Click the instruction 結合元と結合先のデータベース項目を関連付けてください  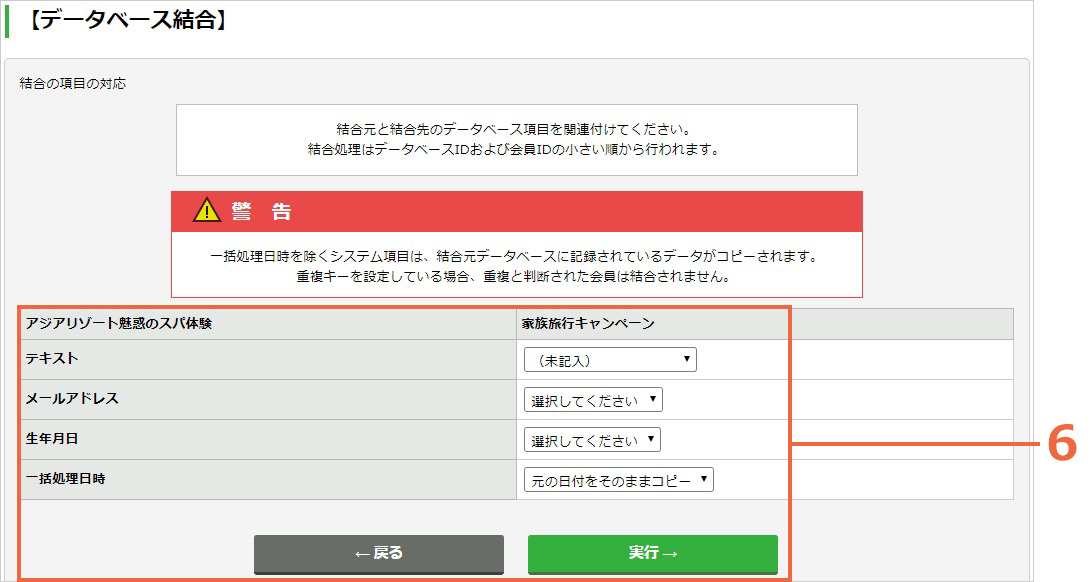coord(516,129)
